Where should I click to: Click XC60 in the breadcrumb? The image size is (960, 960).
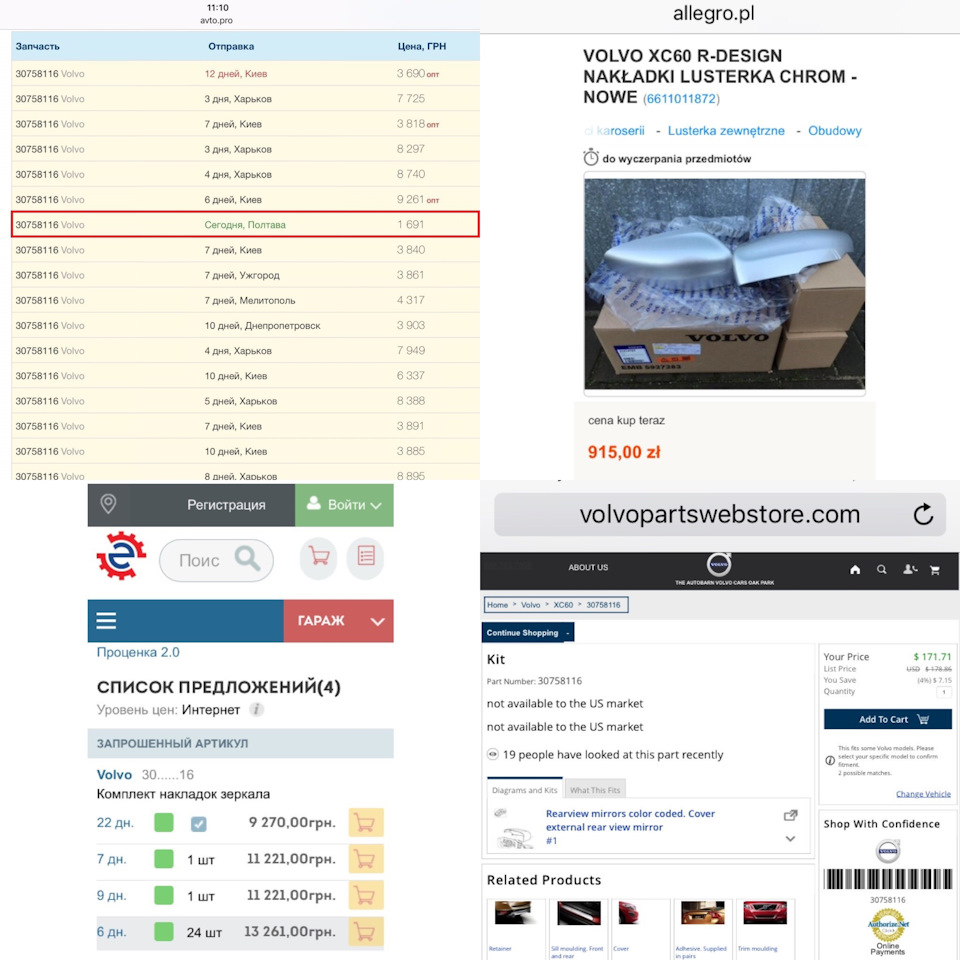[563, 605]
